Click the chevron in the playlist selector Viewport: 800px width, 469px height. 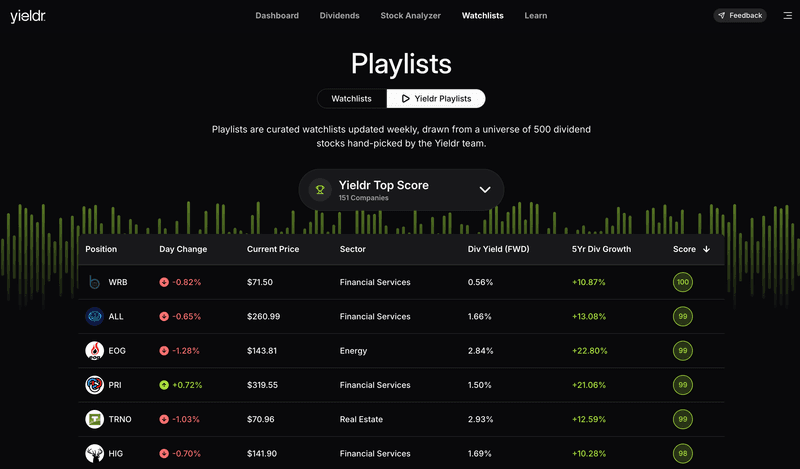[x=485, y=190]
